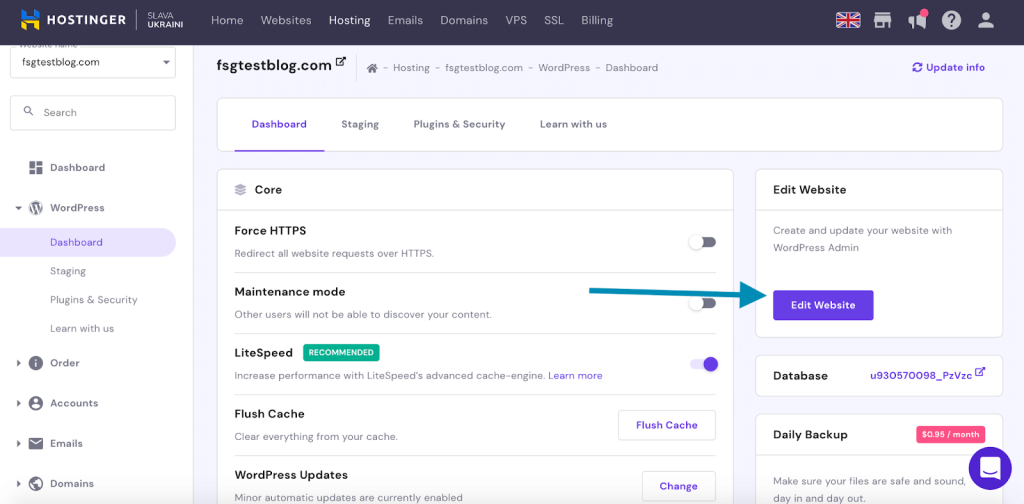Viewport: 1024px width, 504px height.
Task: Toggle Force HTTPS switch
Action: pyautogui.click(x=703, y=242)
